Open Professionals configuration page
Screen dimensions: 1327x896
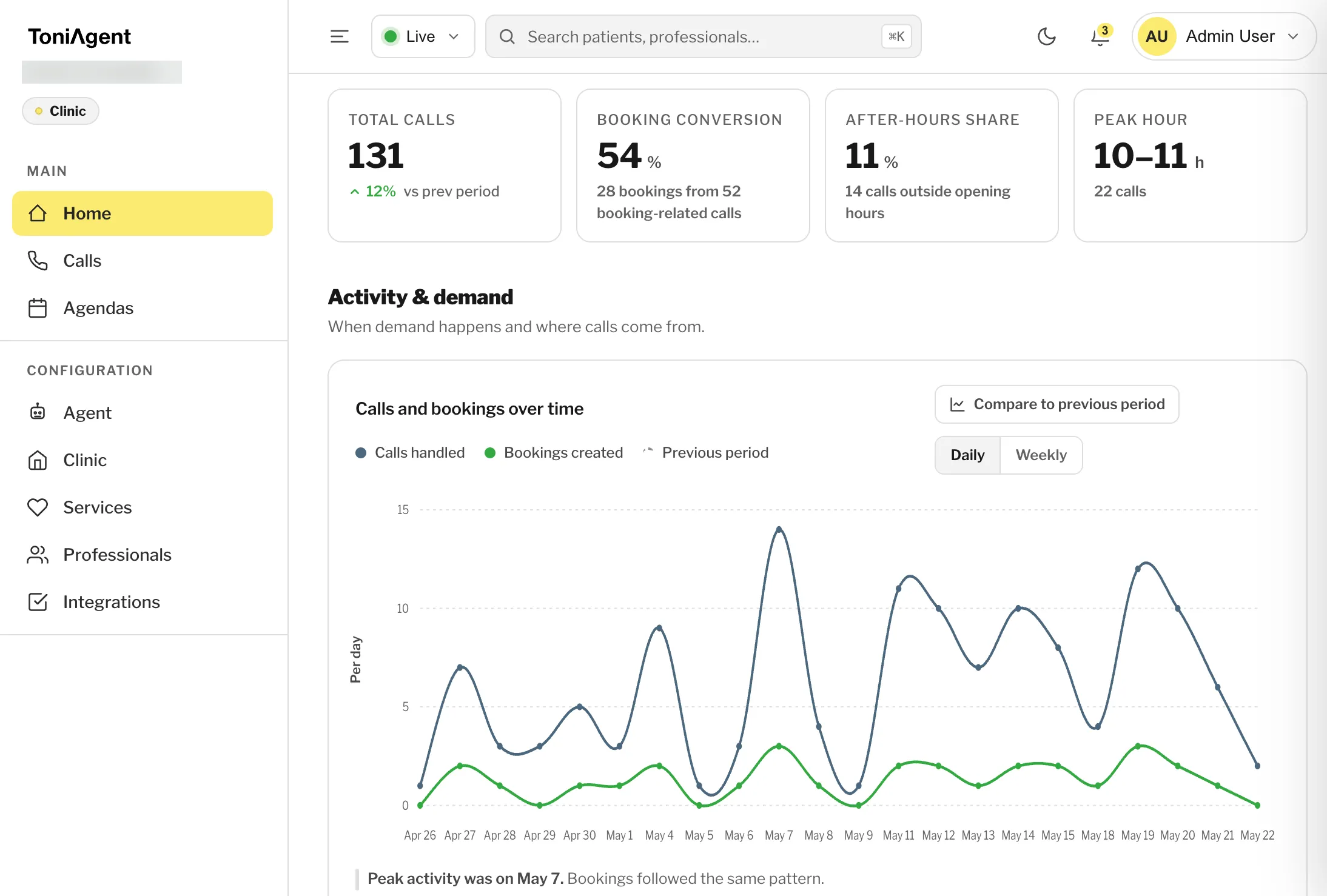tap(143, 555)
